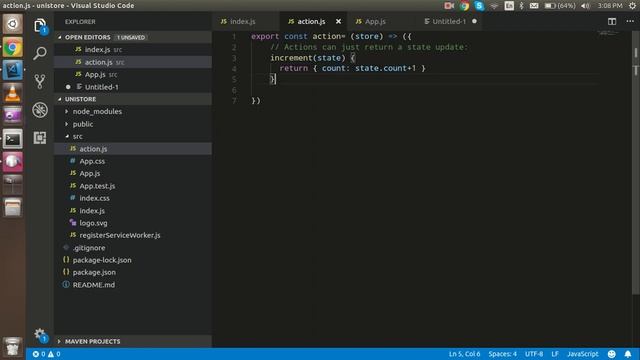
Task: Open the battery indicator showing 64%
Action: tap(560, 6)
